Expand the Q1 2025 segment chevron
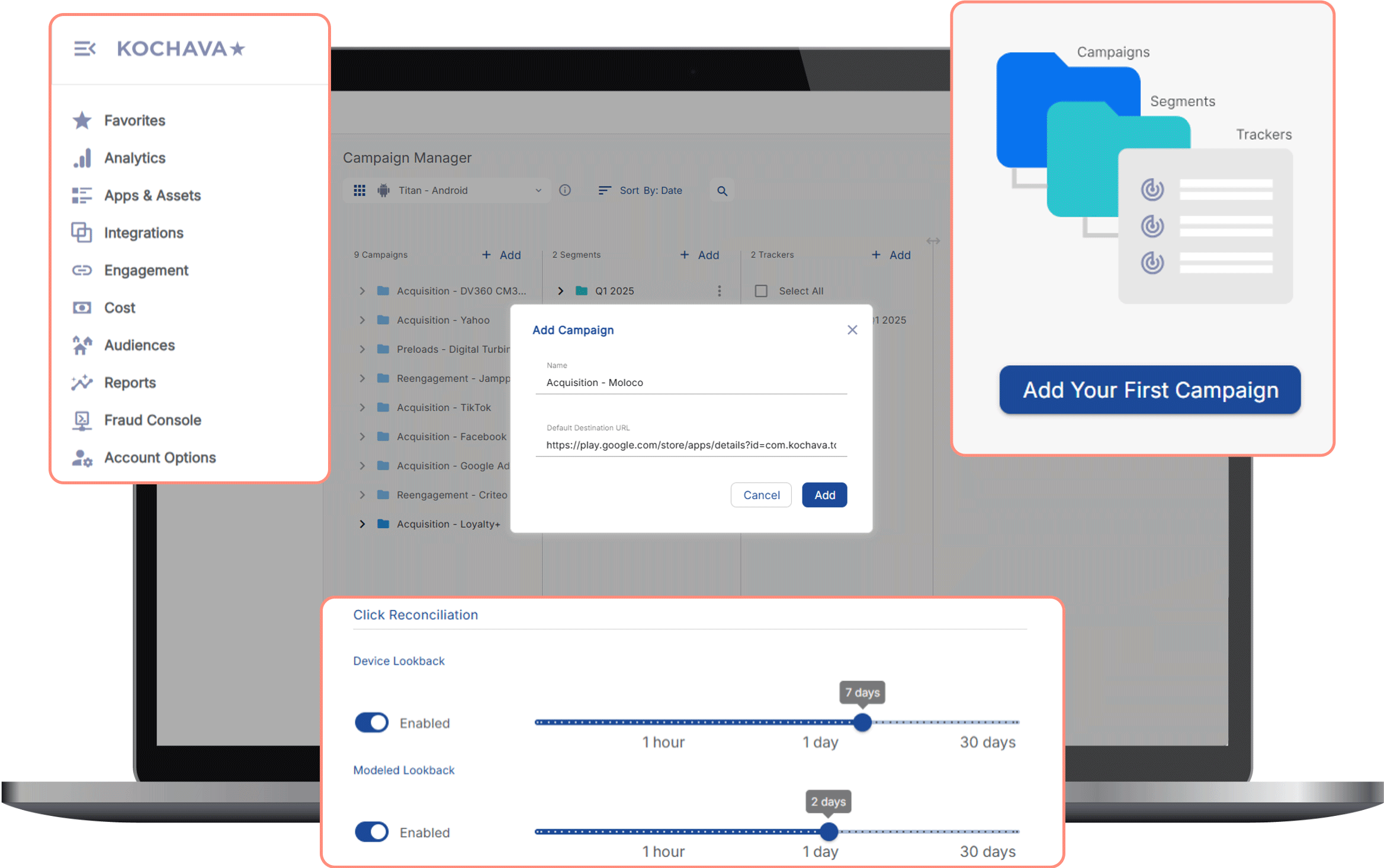The image size is (1384, 868). point(560,291)
